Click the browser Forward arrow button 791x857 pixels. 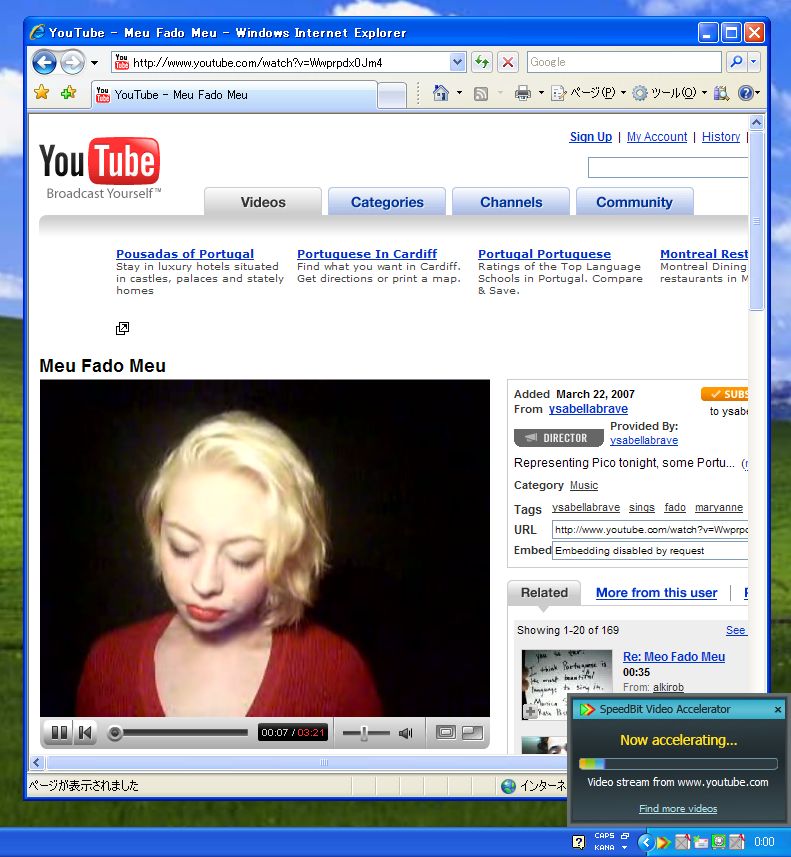(x=72, y=62)
